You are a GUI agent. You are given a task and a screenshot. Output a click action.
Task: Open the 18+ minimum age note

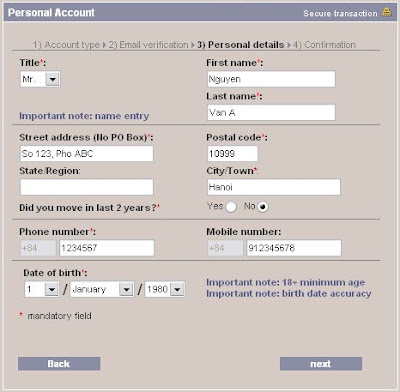coord(286,282)
